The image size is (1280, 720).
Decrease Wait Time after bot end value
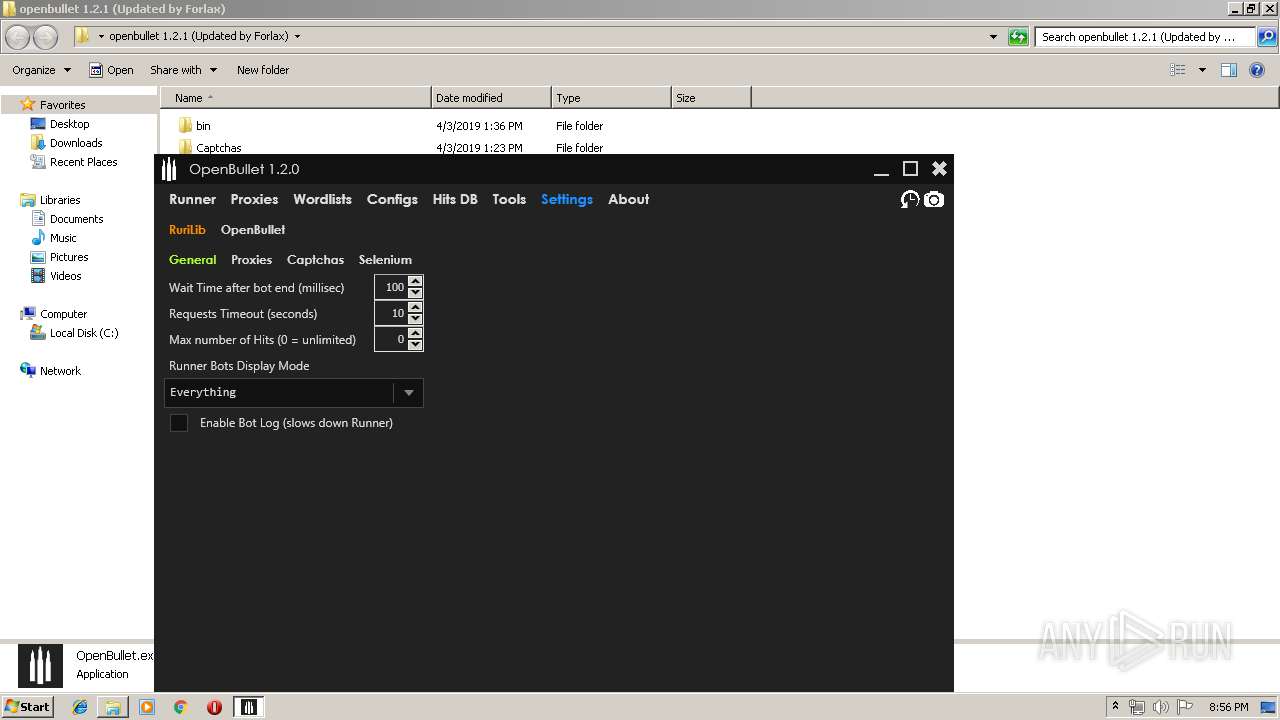415,293
